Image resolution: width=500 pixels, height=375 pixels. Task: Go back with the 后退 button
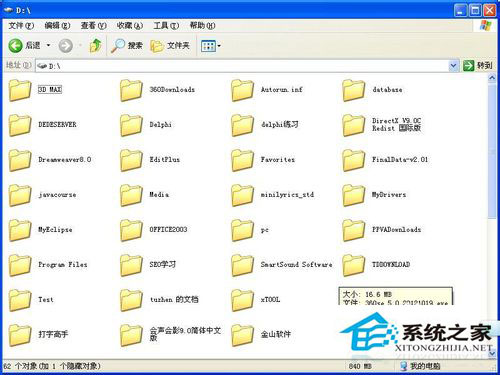(24, 45)
